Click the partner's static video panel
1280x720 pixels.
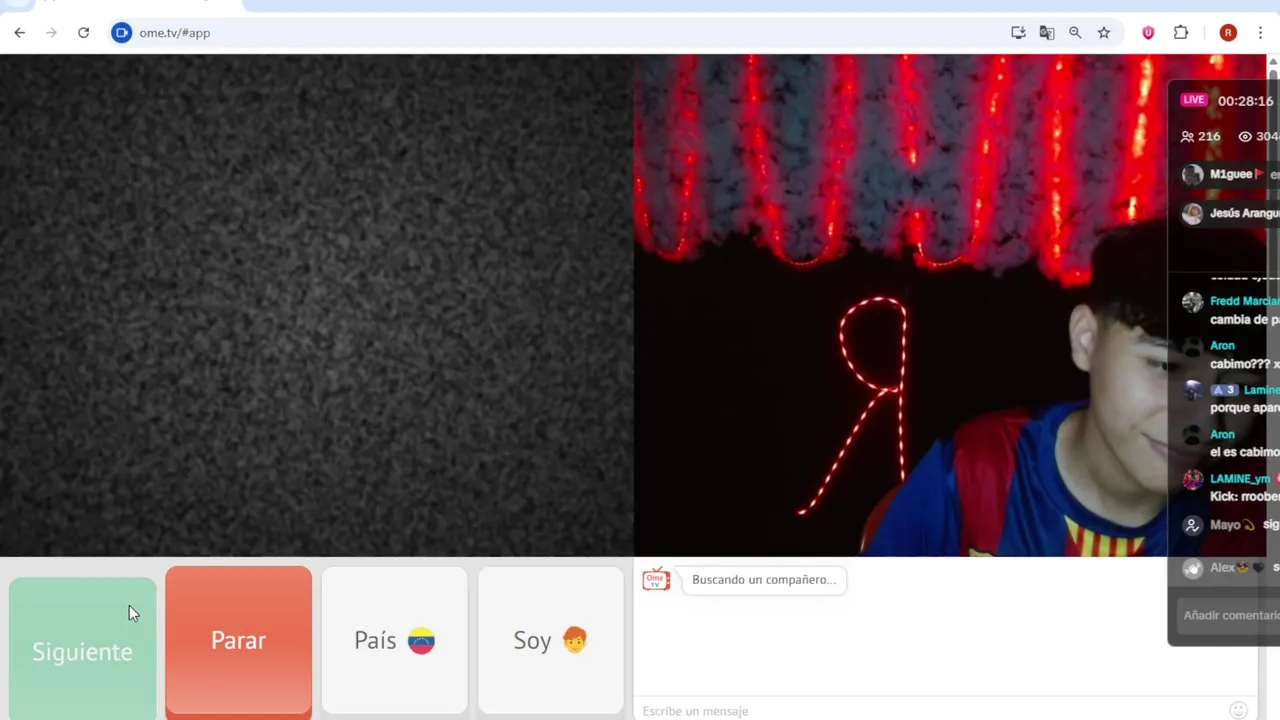pyautogui.click(x=316, y=305)
